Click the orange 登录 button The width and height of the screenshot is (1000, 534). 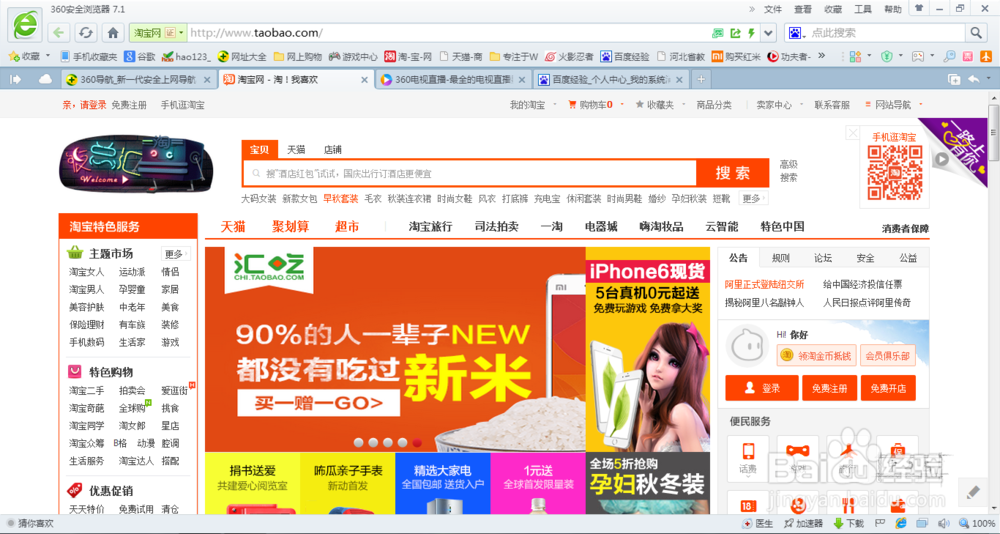coord(761,388)
